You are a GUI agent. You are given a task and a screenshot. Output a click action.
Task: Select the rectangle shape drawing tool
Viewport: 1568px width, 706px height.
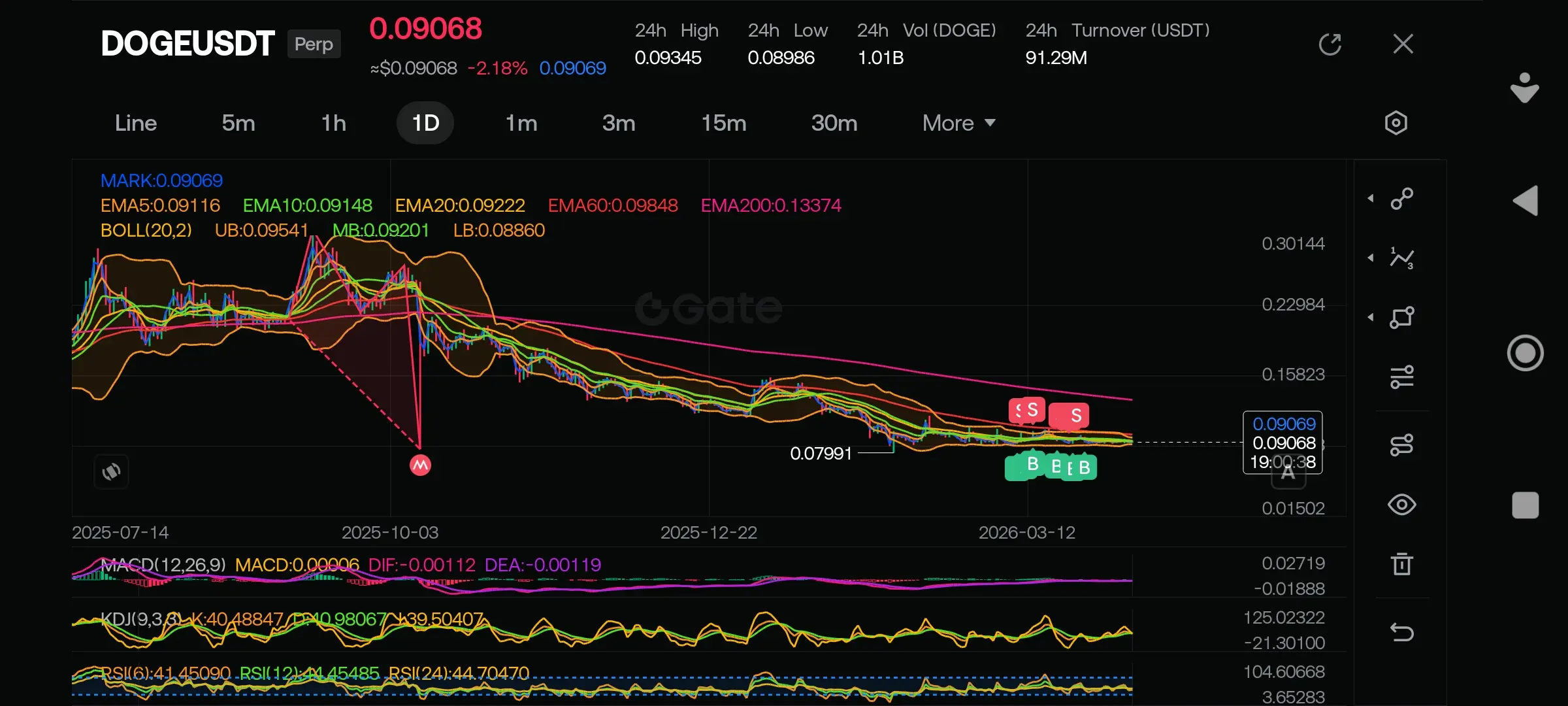click(1401, 318)
